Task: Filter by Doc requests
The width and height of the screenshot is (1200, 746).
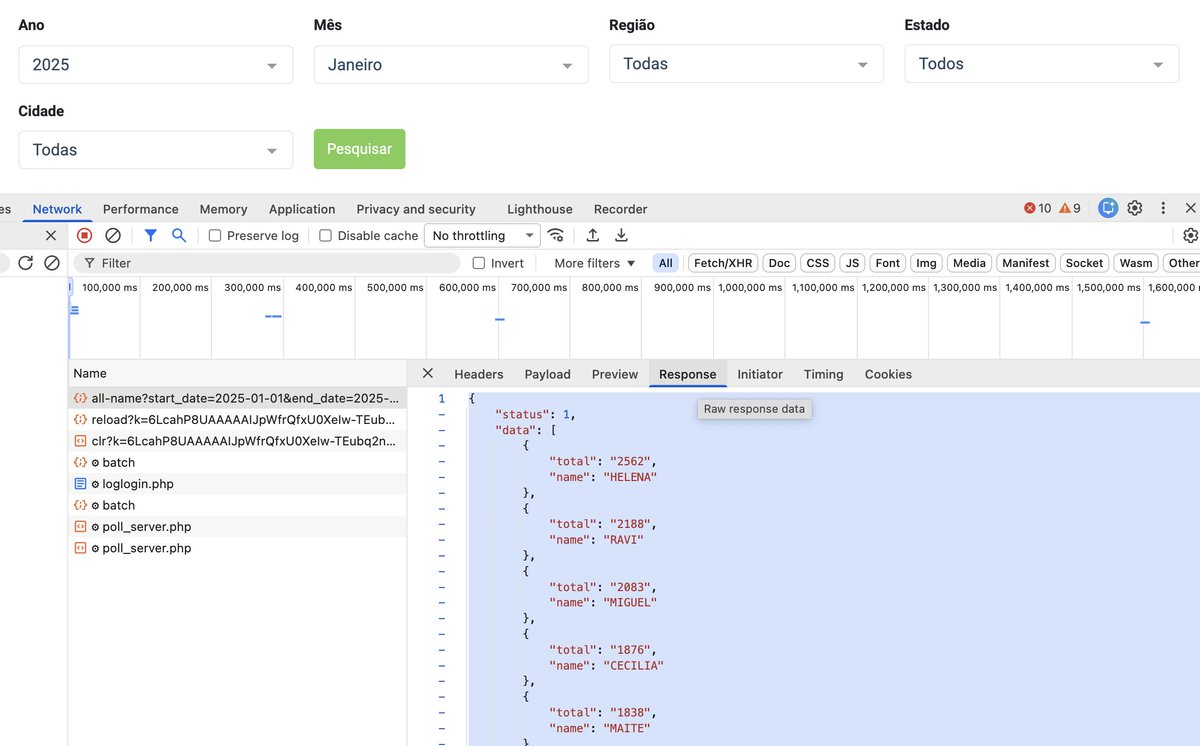Action: tap(780, 263)
